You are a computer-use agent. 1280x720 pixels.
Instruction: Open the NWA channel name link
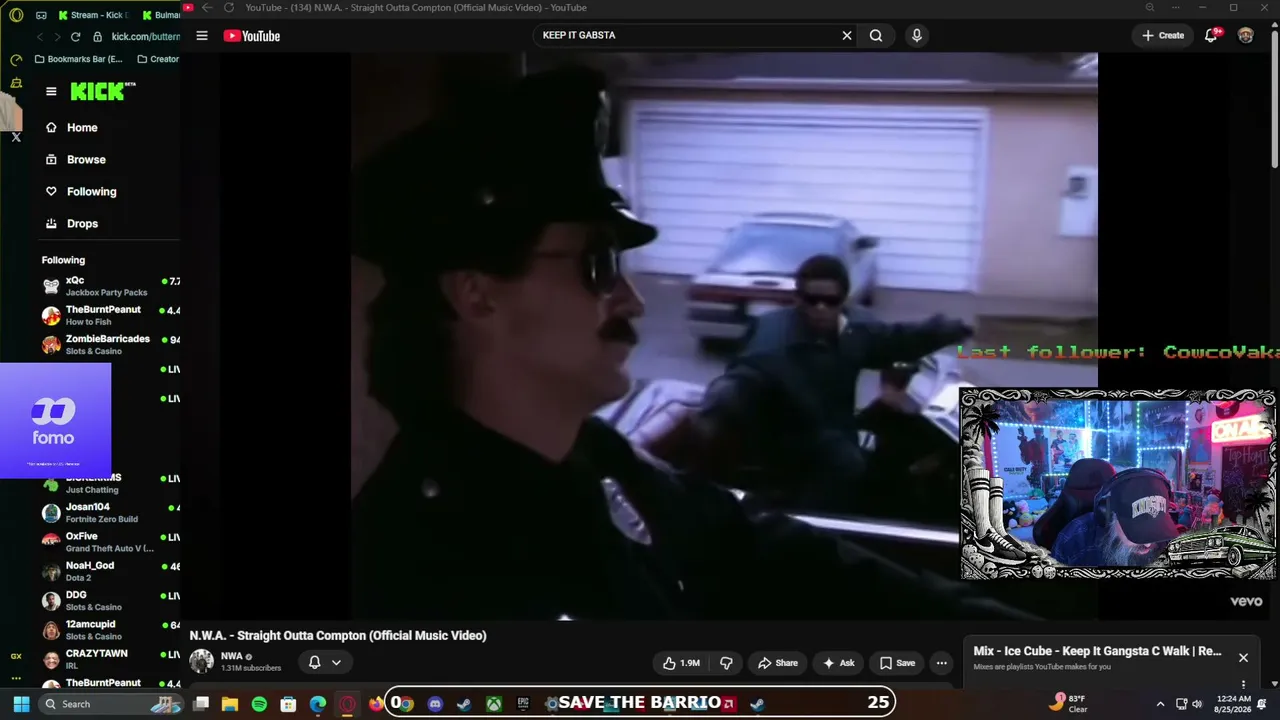[x=231, y=657]
